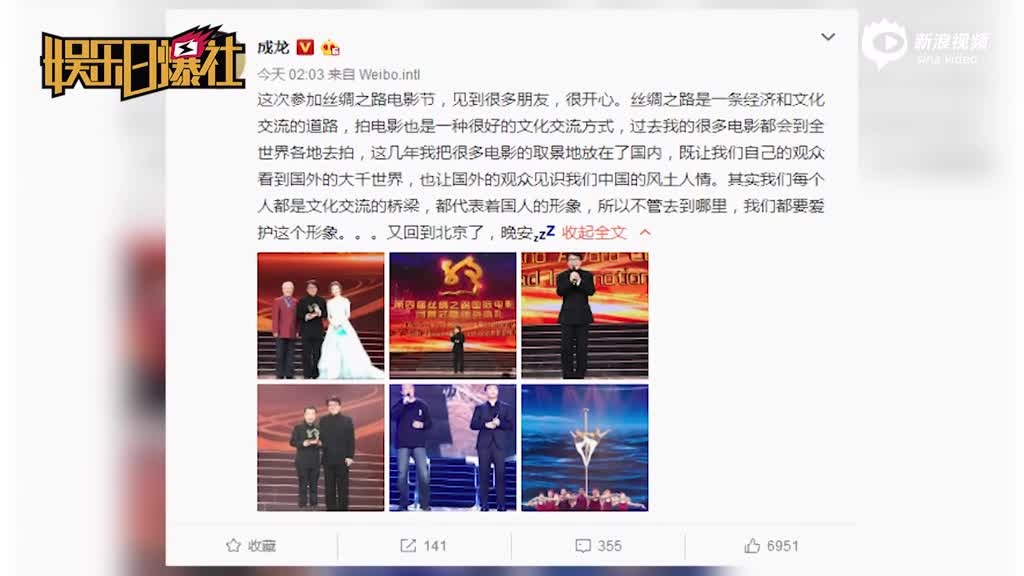Open photo of two men holding trophy
This screenshot has height=576, width=1024.
pyautogui.click(x=321, y=447)
